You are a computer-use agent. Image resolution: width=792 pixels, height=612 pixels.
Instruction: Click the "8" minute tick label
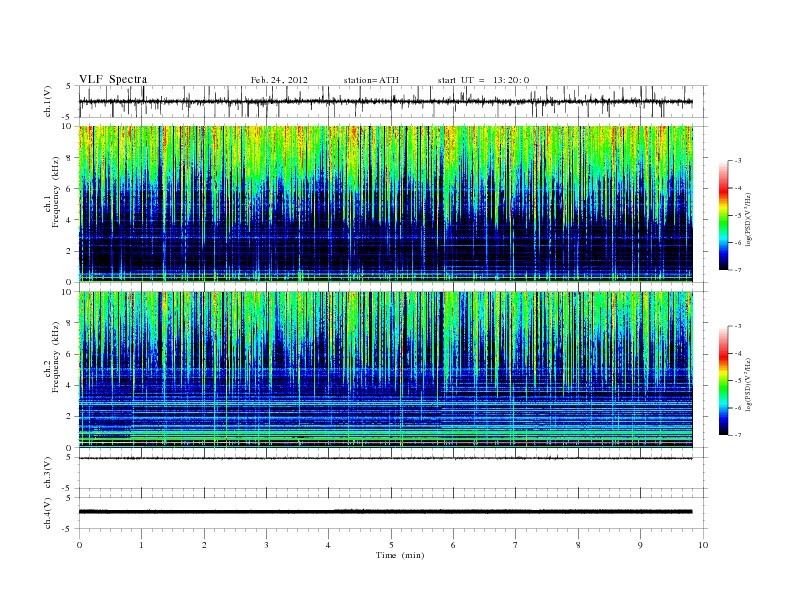pyautogui.click(x=578, y=545)
